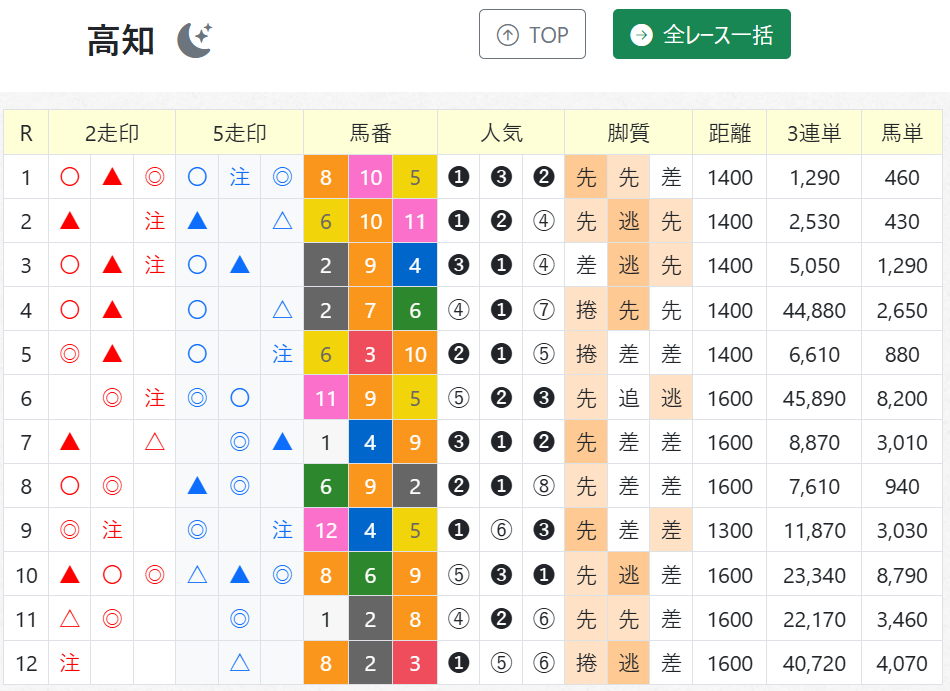Select the 人気 column header
Image resolution: width=950 pixels, height=691 pixels.
point(501,133)
